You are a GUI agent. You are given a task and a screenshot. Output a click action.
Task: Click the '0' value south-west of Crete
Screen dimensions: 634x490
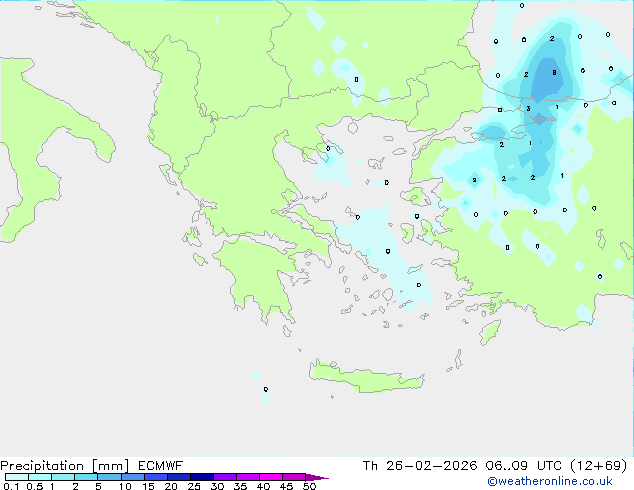(266, 389)
